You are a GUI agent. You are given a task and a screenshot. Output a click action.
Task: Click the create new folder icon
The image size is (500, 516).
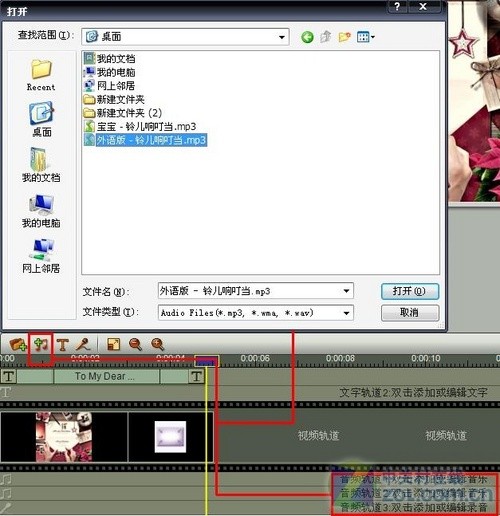point(344,37)
